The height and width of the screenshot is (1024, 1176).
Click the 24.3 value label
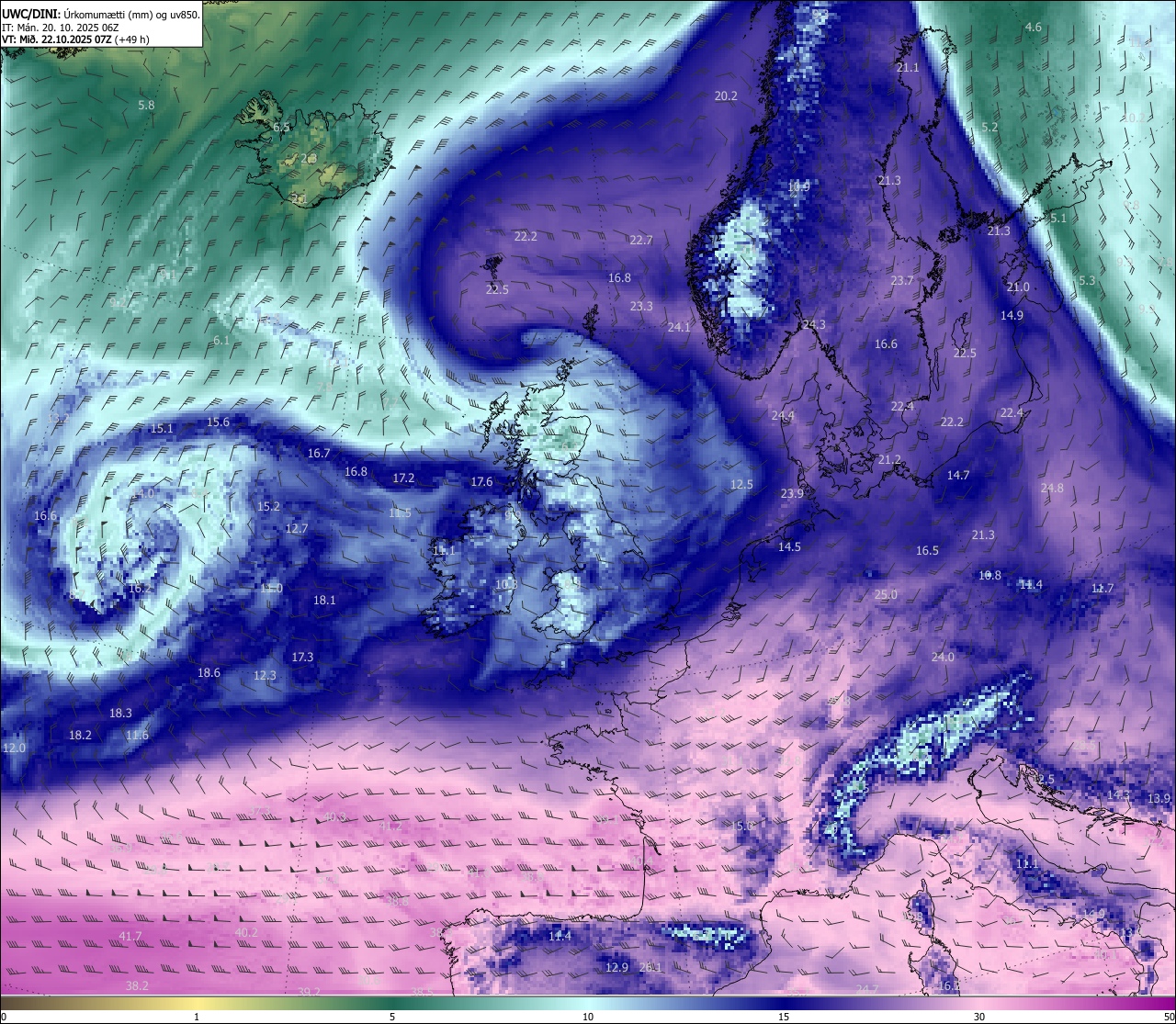[x=814, y=325]
